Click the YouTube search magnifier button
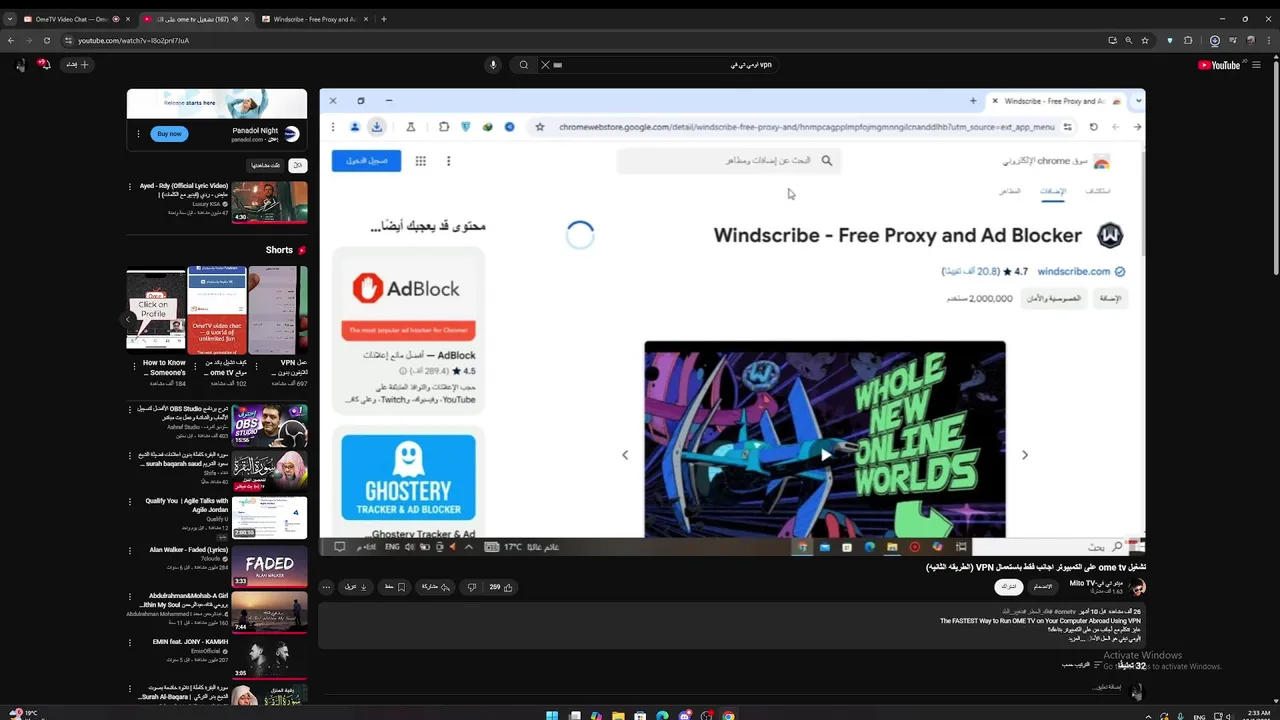 click(x=523, y=65)
